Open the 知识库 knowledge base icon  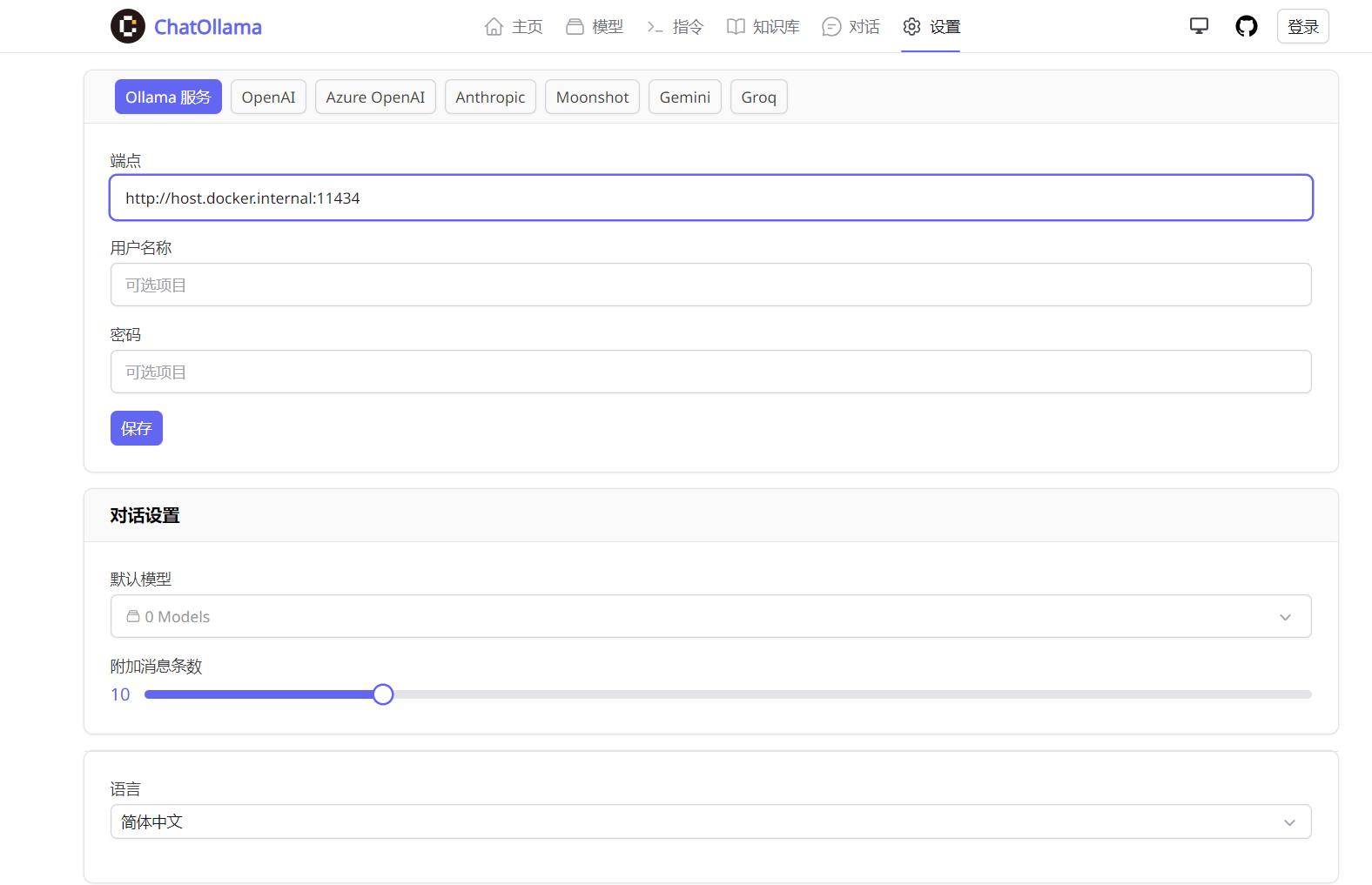click(736, 27)
